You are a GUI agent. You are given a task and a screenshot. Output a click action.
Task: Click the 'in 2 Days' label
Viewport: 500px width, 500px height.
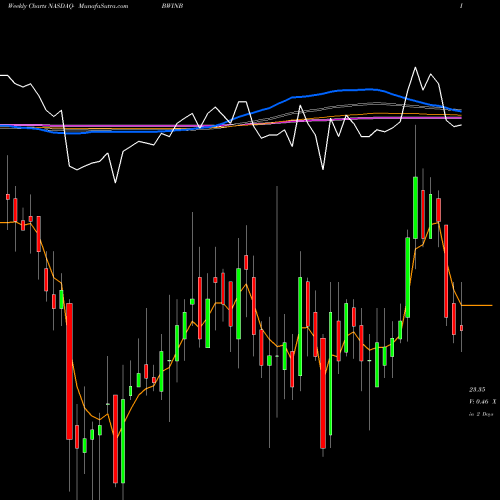pos(481,414)
